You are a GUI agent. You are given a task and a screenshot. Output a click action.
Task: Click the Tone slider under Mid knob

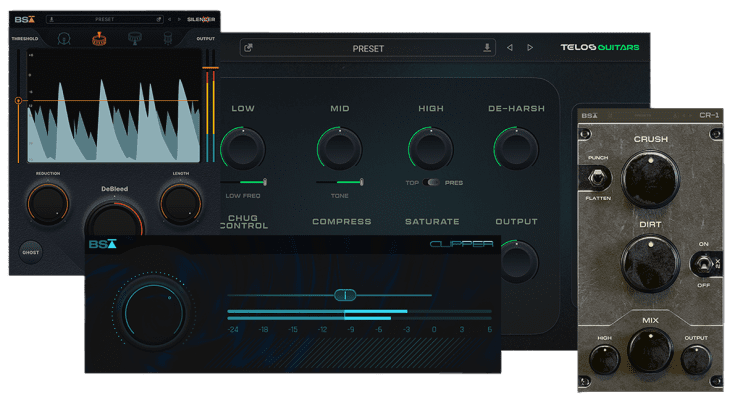360,182
